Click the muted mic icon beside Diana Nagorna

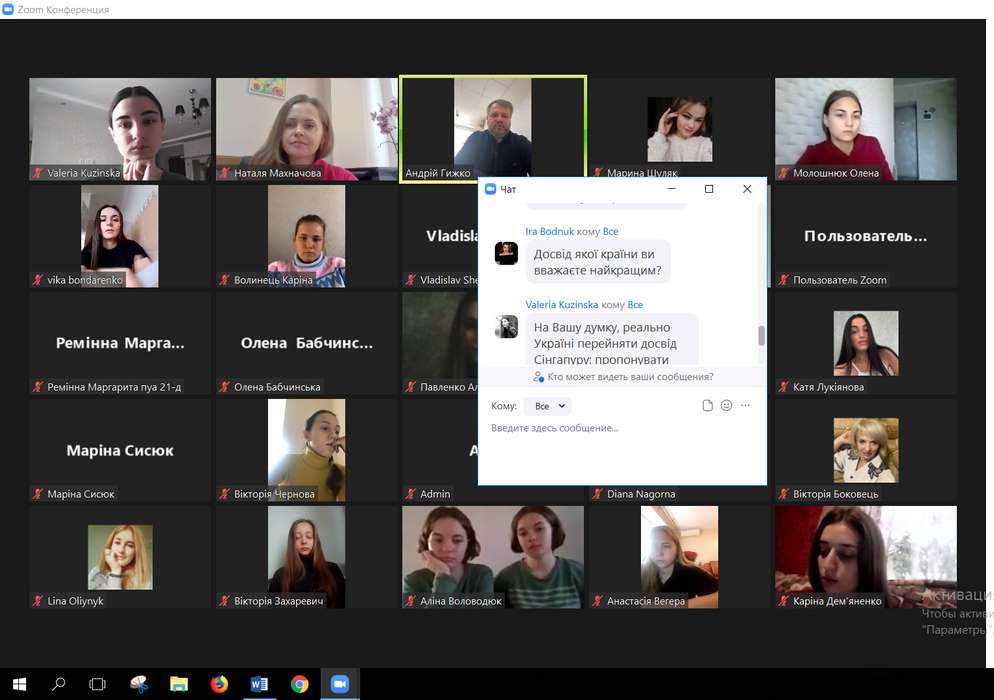[597, 494]
